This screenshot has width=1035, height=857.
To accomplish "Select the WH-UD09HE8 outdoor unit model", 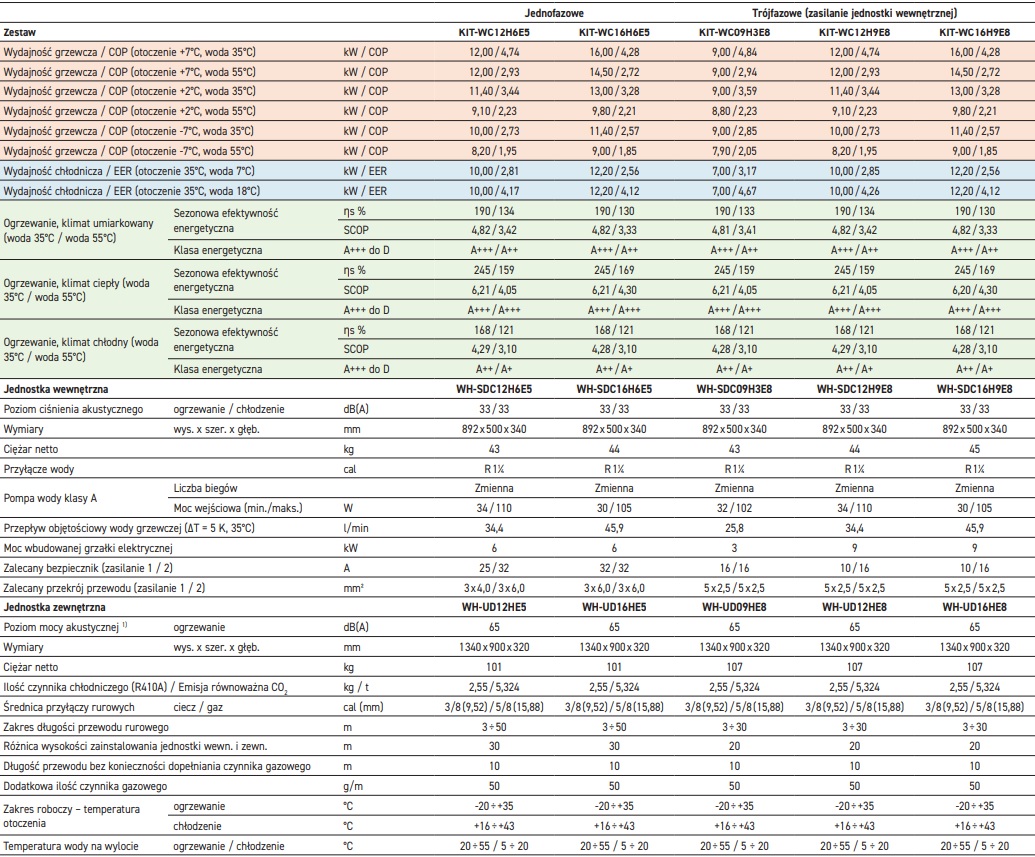I will tap(734, 606).
